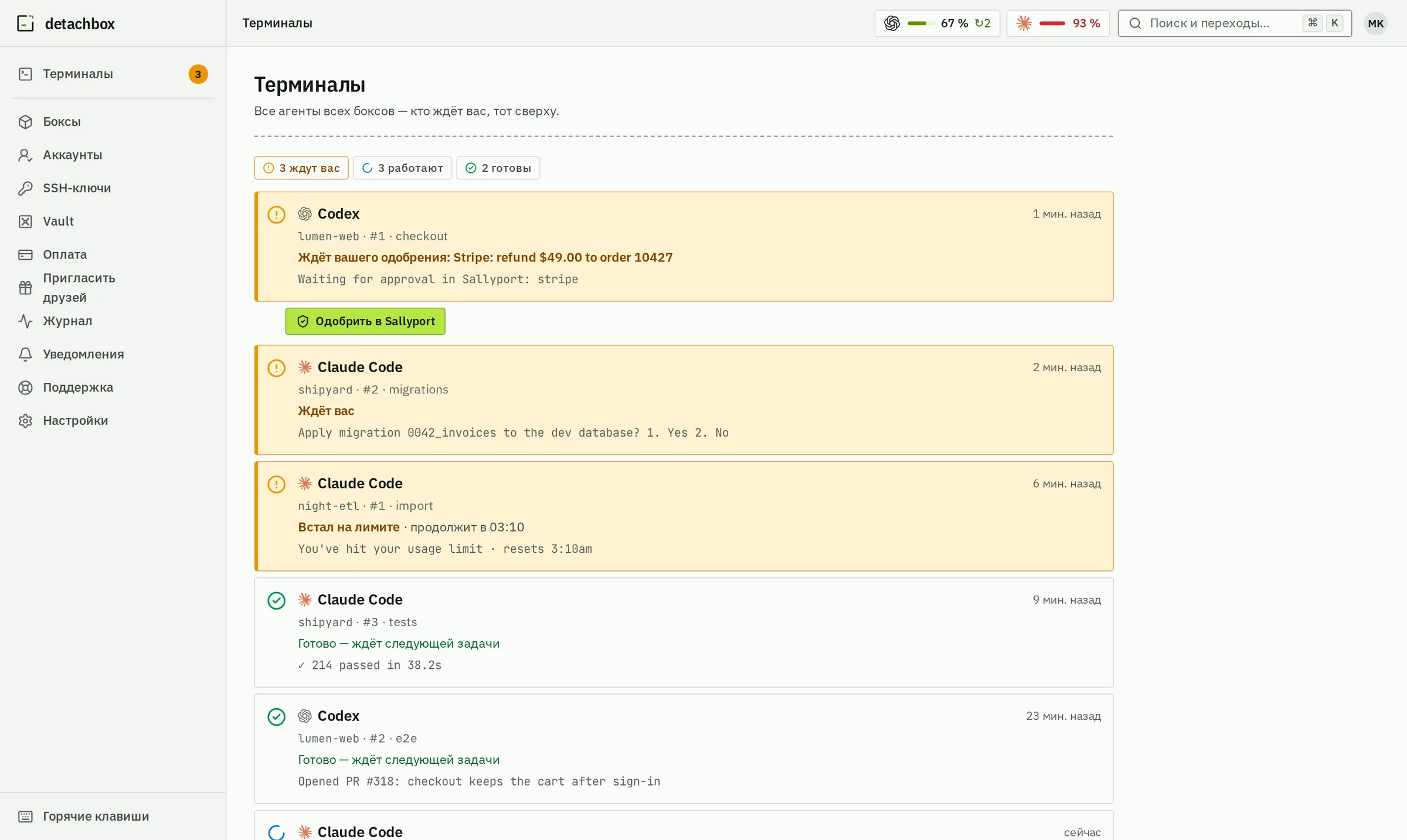
Task: Open Уведомления via its bell icon
Action: click(x=25, y=354)
